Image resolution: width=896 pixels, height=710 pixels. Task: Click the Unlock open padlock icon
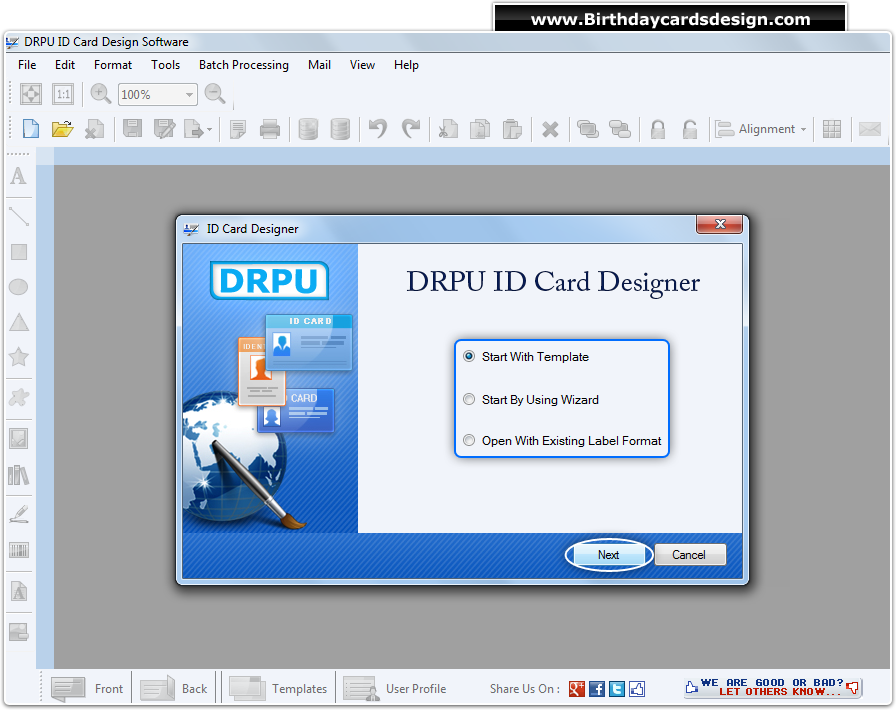(690, 129)
